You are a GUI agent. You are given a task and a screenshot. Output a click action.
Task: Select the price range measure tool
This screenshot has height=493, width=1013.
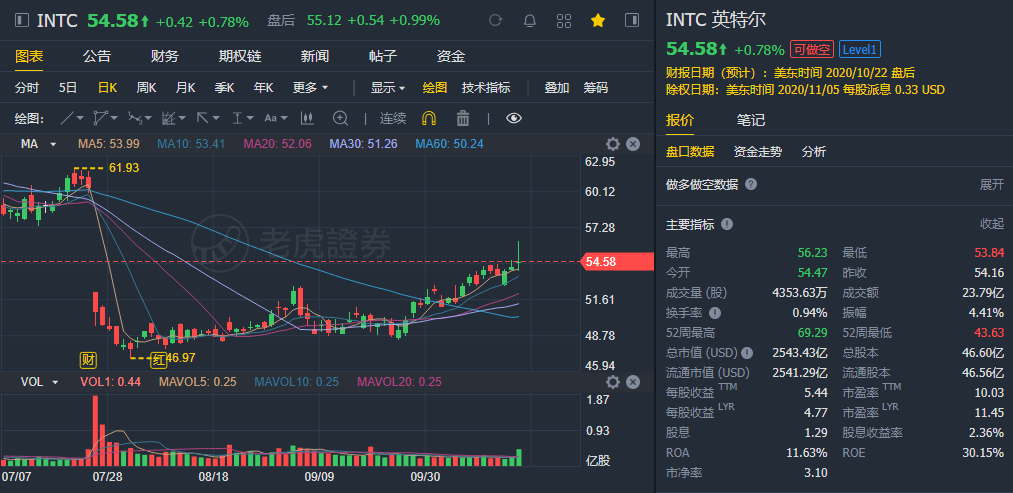pos(237,118)
